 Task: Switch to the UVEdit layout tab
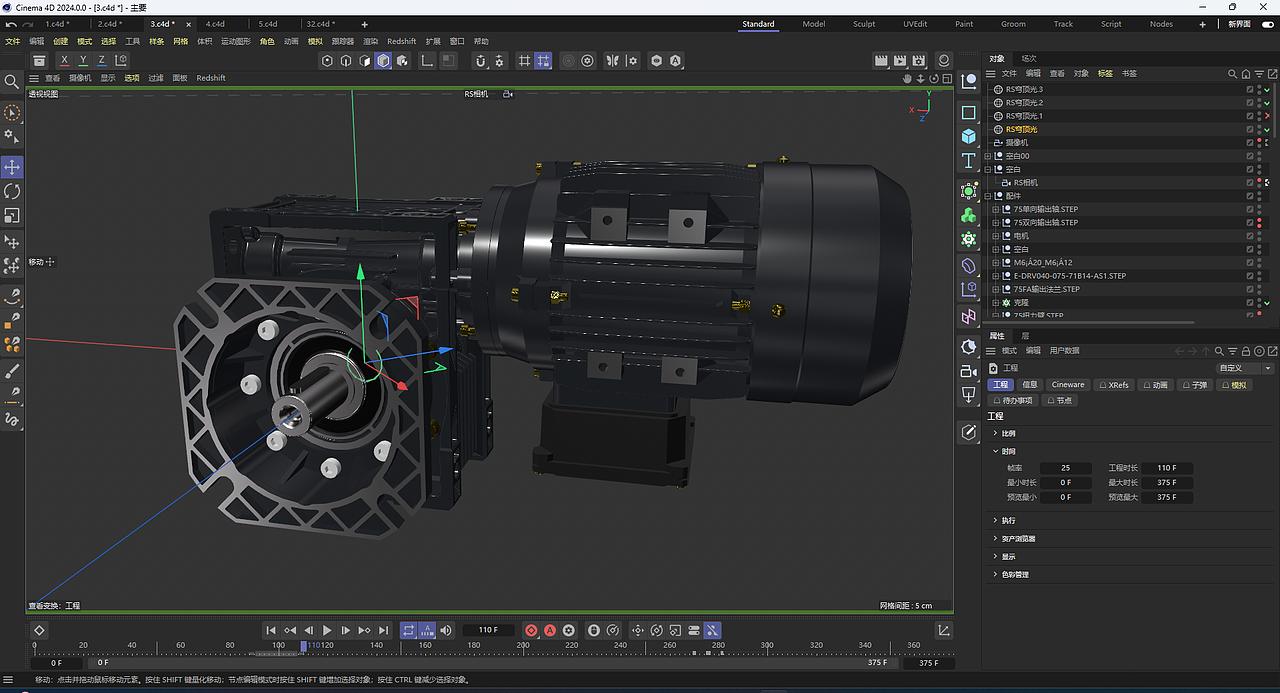coord(915,24)
